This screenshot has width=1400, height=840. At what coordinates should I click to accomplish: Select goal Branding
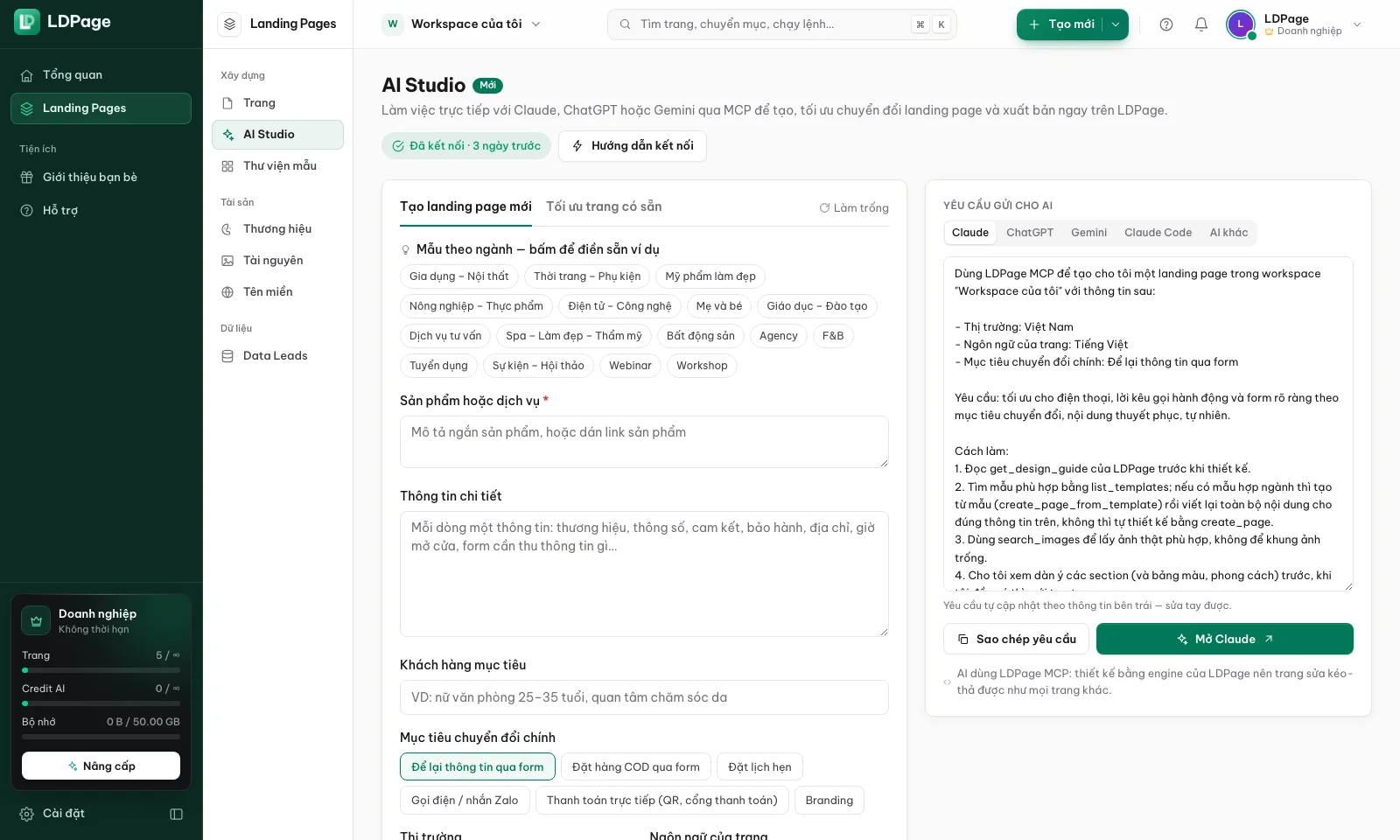(x=829, y=801)
